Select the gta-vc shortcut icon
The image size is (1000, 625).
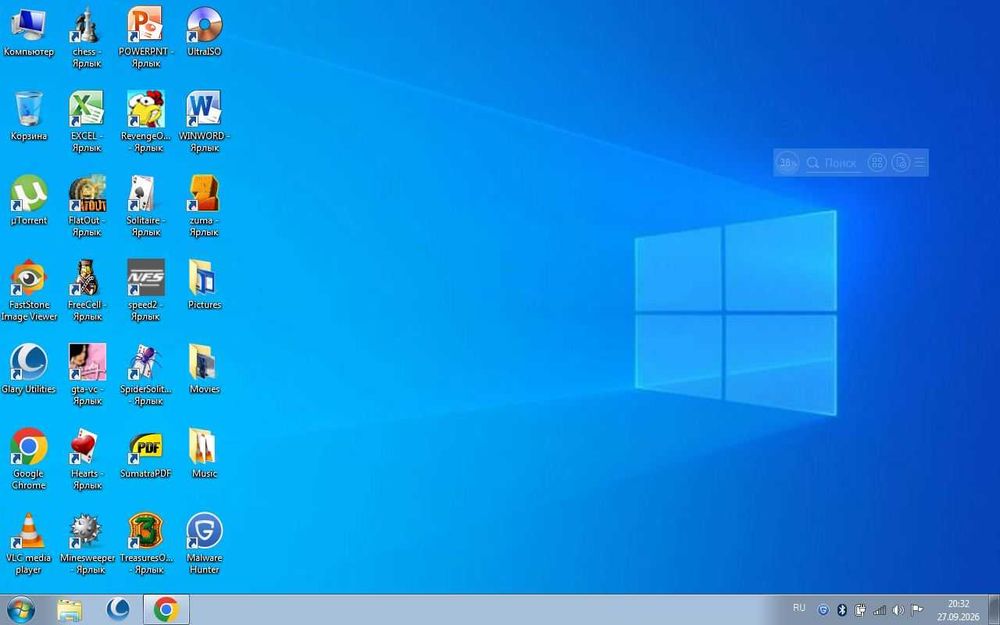coord(87,362)
